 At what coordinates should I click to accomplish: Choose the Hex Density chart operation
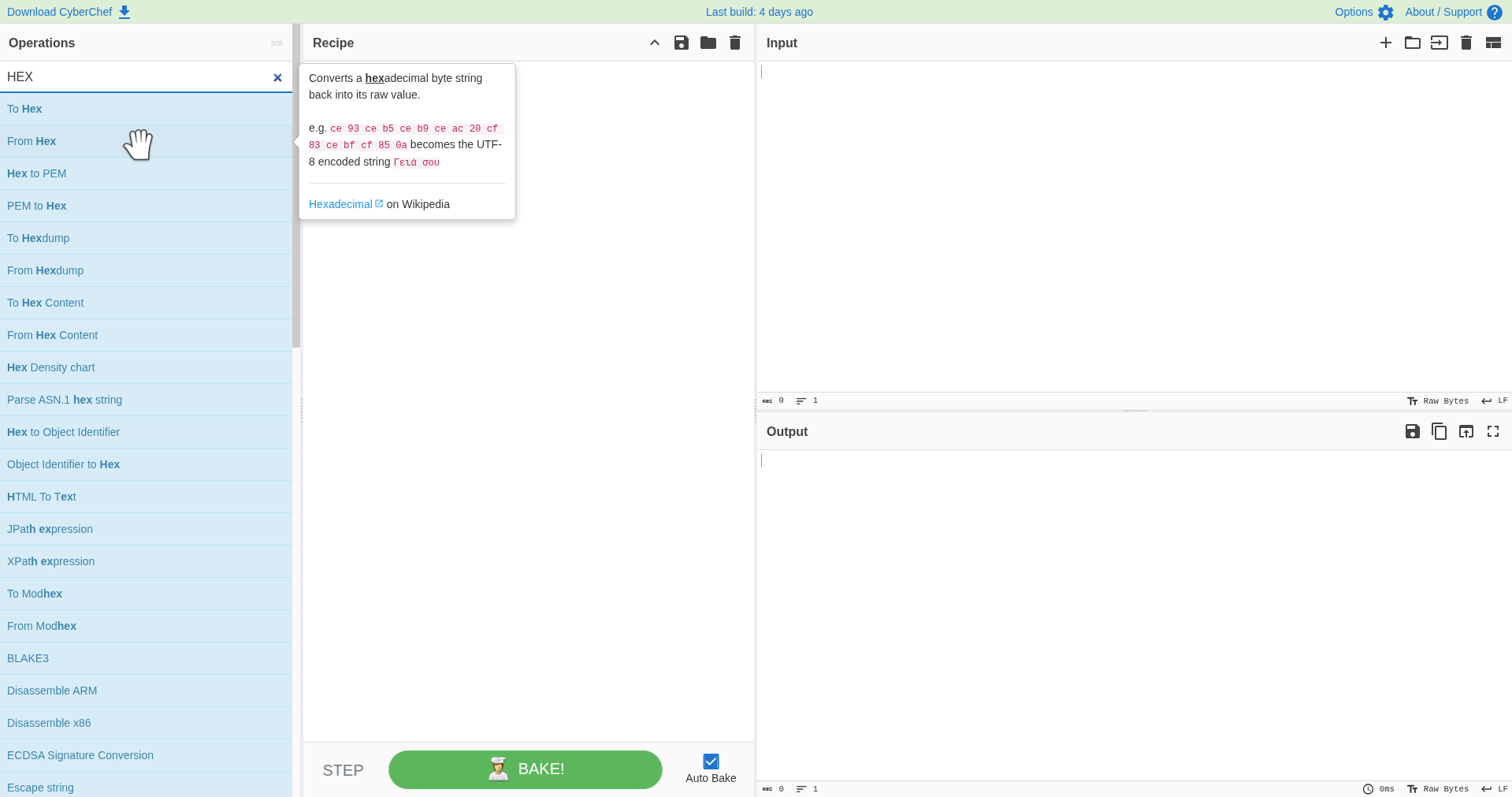click(x=146, y=367)
